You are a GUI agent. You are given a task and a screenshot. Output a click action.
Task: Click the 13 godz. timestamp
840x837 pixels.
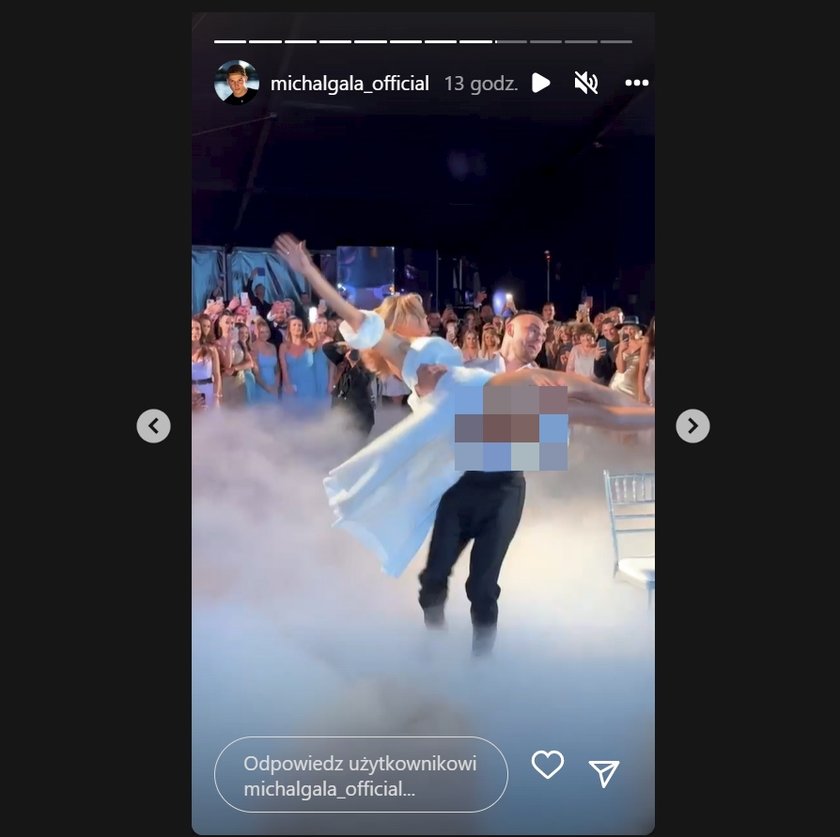point(481,84)
